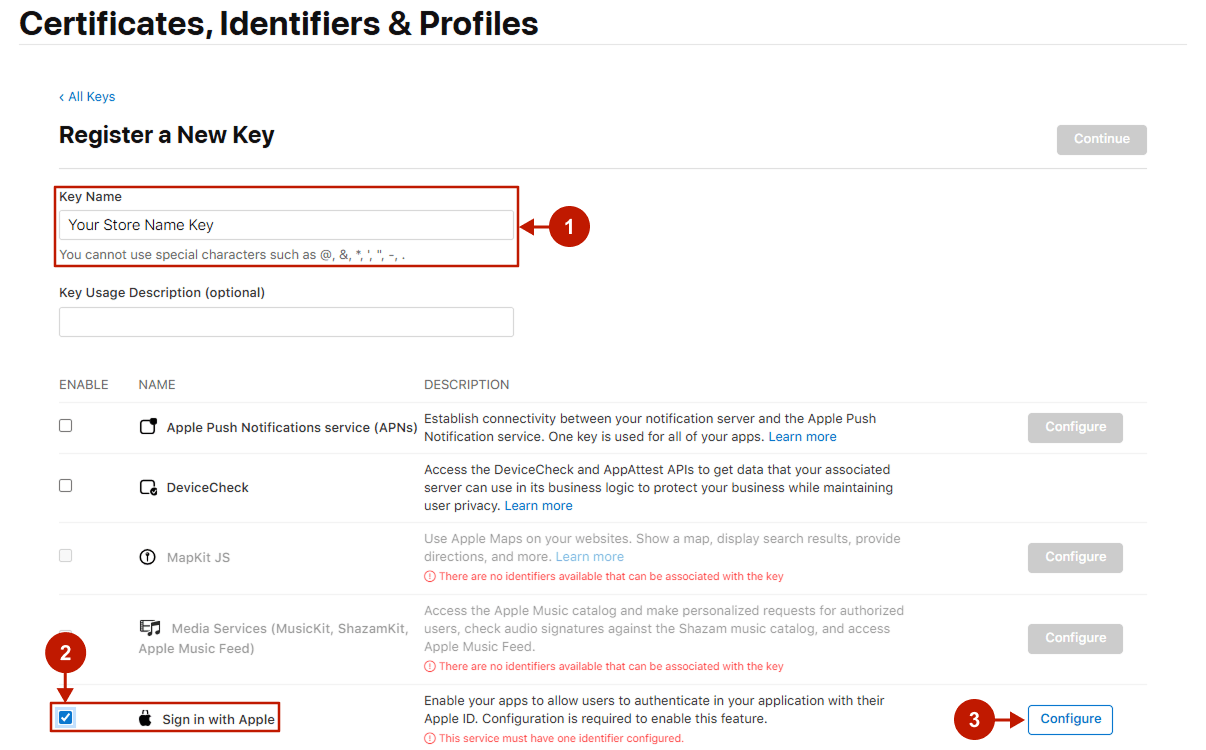Viewport: 1206px width, 750px height.
Task: Click the Media Services music icon
Action: pyautogui.click(x=150, y=628)
